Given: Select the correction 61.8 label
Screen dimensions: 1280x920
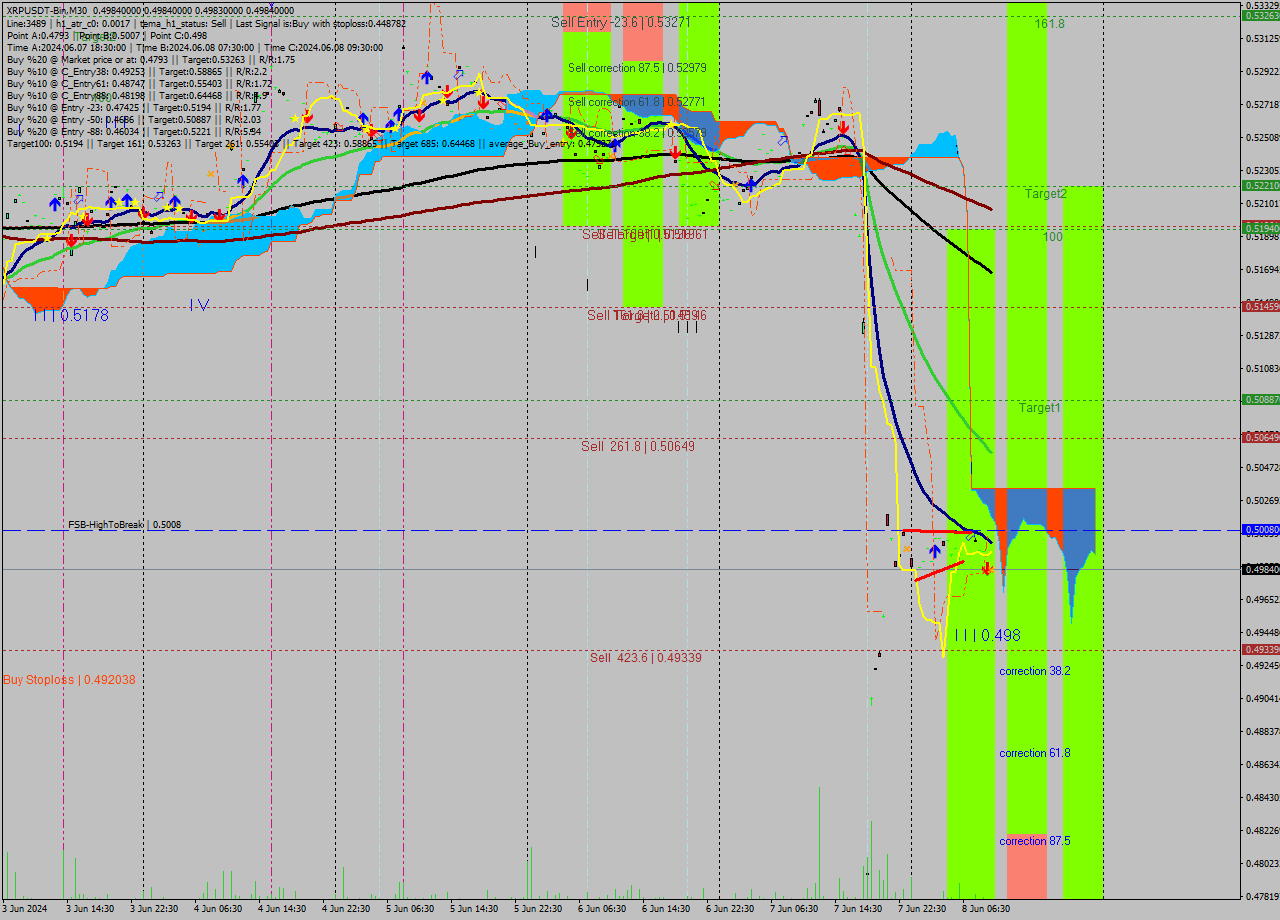Looking at the screenshot, I should tap(1034, 753).
